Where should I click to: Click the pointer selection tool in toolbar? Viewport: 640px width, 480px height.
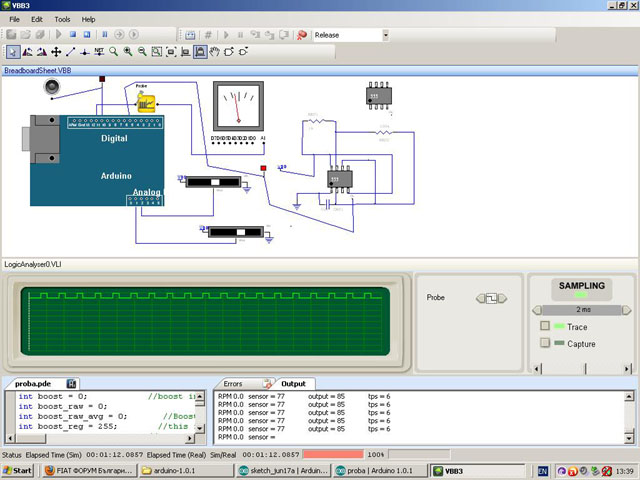click(11, 51)
